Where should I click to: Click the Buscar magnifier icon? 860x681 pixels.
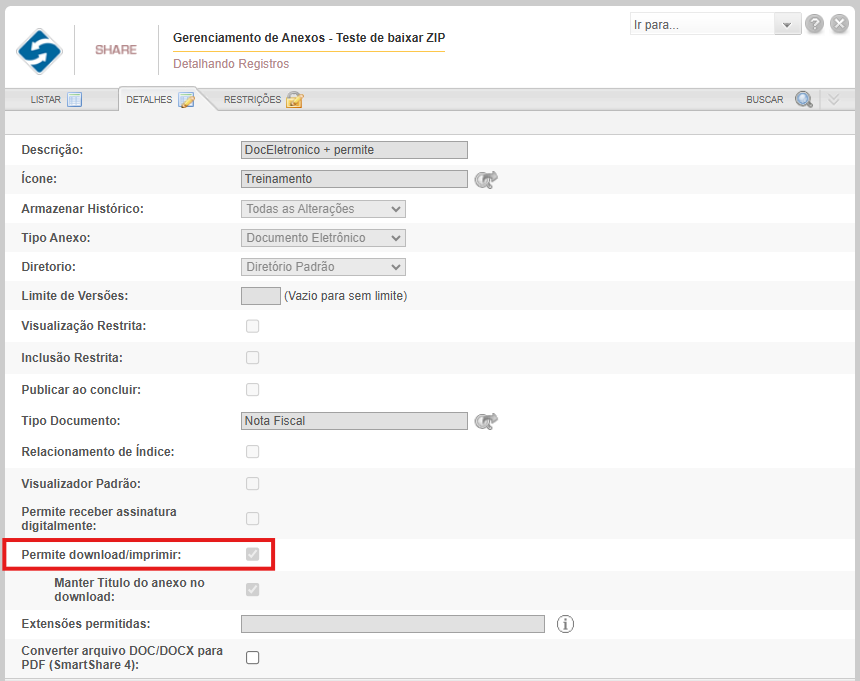[x=804, y=99]
